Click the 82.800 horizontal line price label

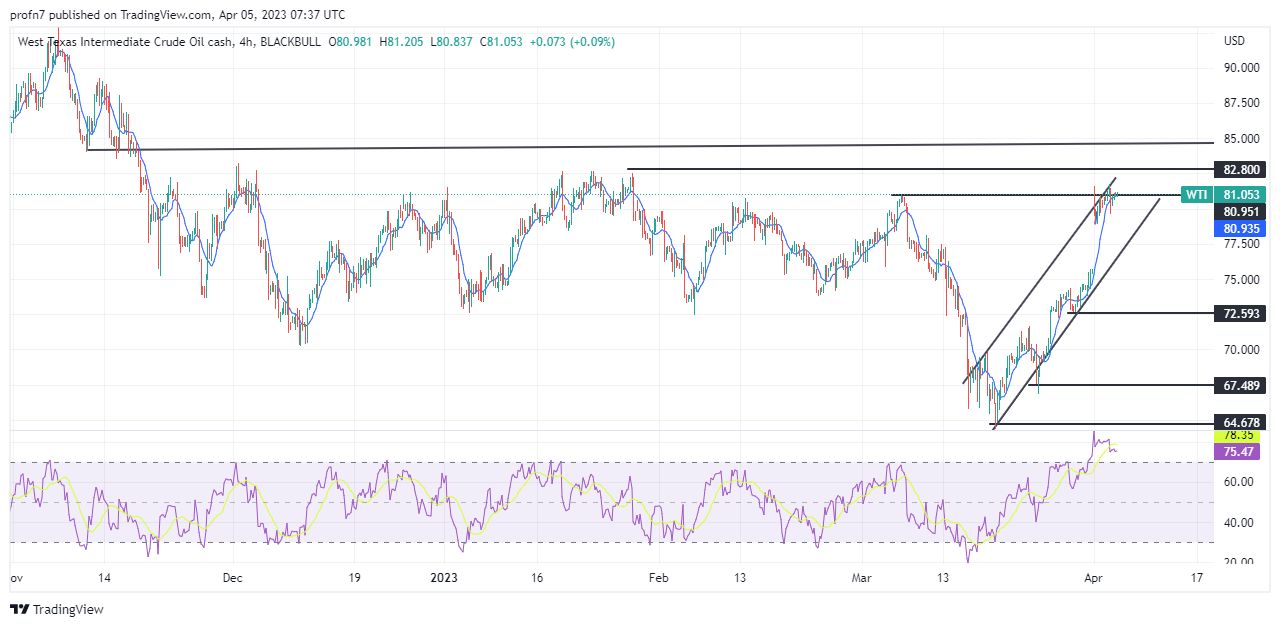coord(1240,169)
